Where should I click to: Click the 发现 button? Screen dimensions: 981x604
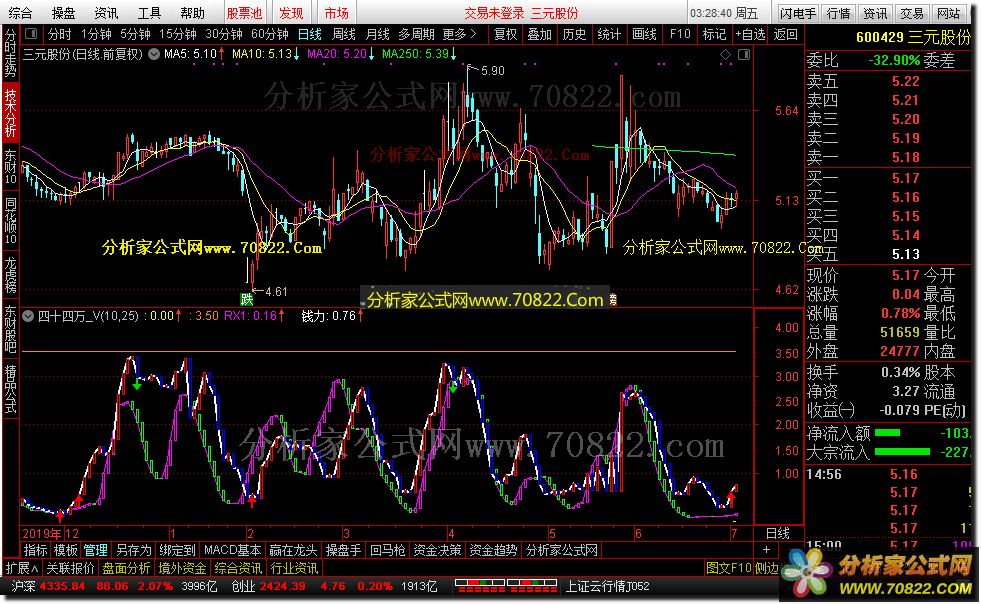290,13
